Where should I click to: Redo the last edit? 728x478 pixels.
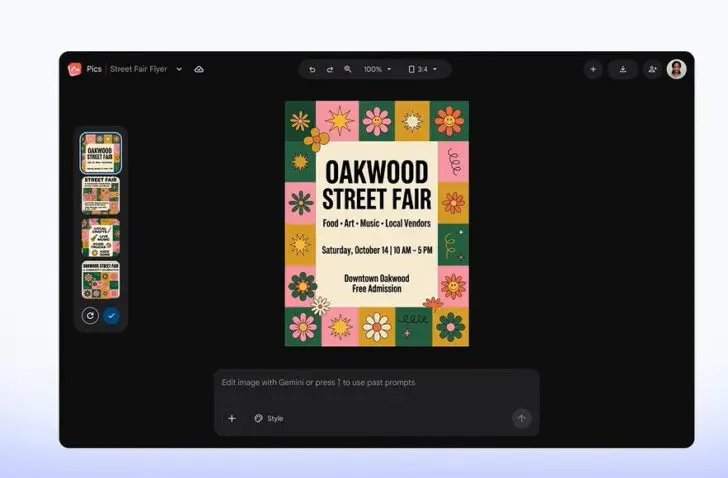(x=330, y=69)
